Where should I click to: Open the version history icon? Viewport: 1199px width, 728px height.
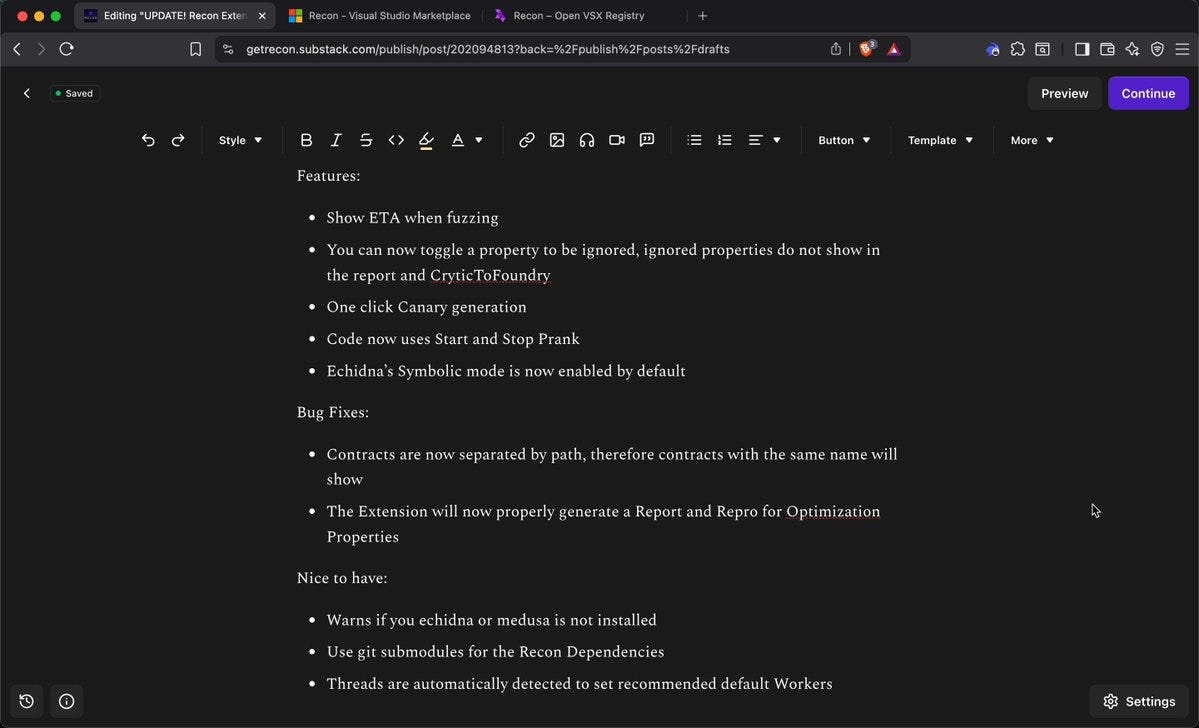pyautogui.click(x=27, y=701)
